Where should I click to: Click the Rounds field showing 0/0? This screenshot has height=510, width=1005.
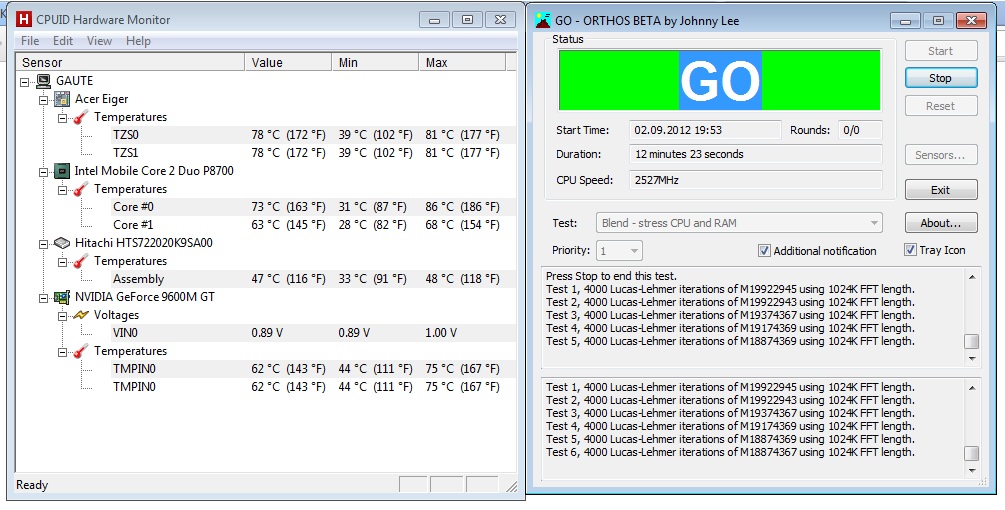tap(861, 130)
